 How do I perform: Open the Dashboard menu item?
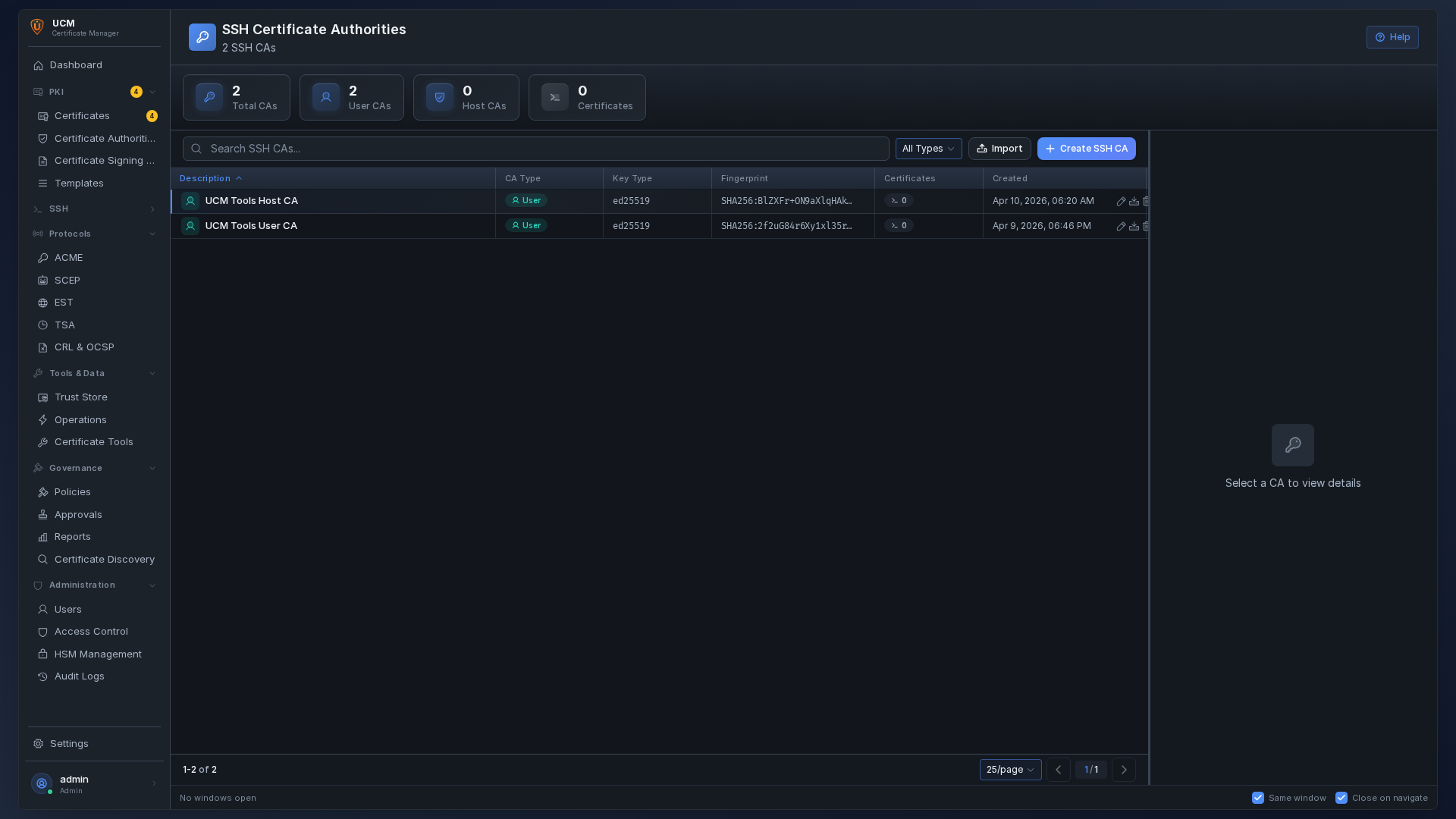[76, 65]
